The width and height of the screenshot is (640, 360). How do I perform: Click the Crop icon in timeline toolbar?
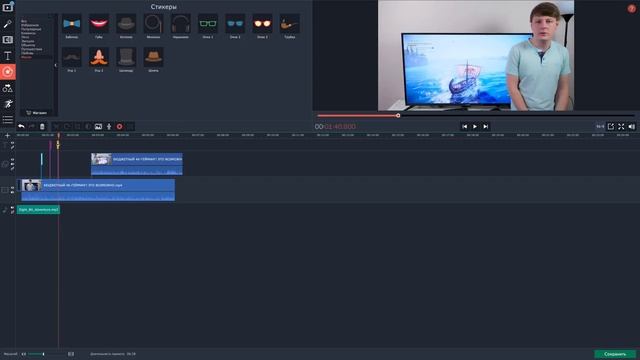pyautogui.click(x=78, y=127)
